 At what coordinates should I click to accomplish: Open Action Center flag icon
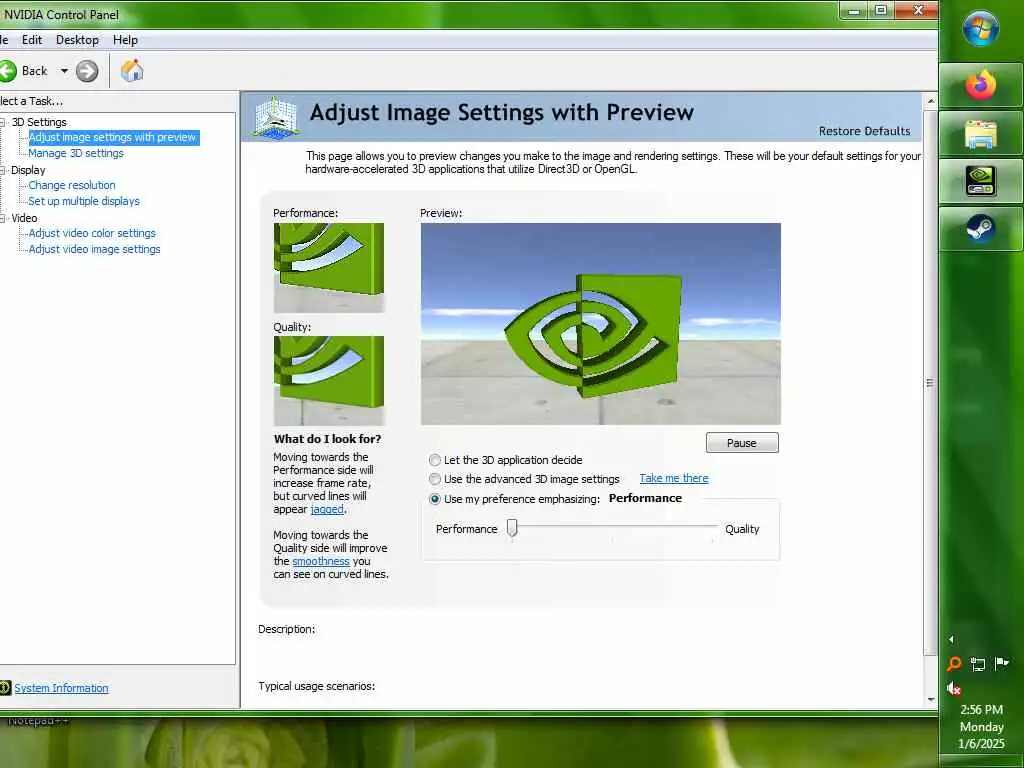click(1001, 664)
